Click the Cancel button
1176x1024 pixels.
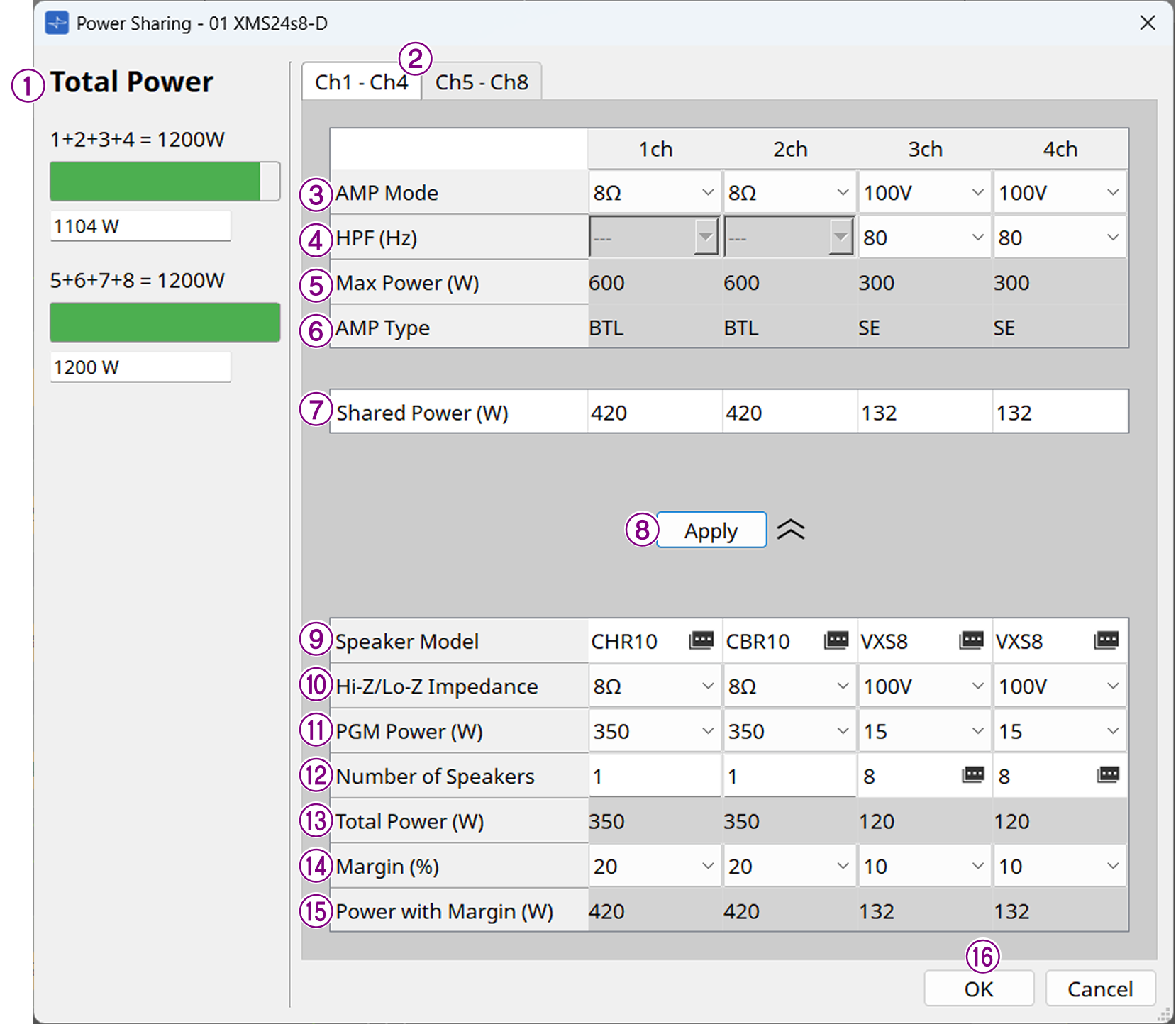[x=1100, y=988]
